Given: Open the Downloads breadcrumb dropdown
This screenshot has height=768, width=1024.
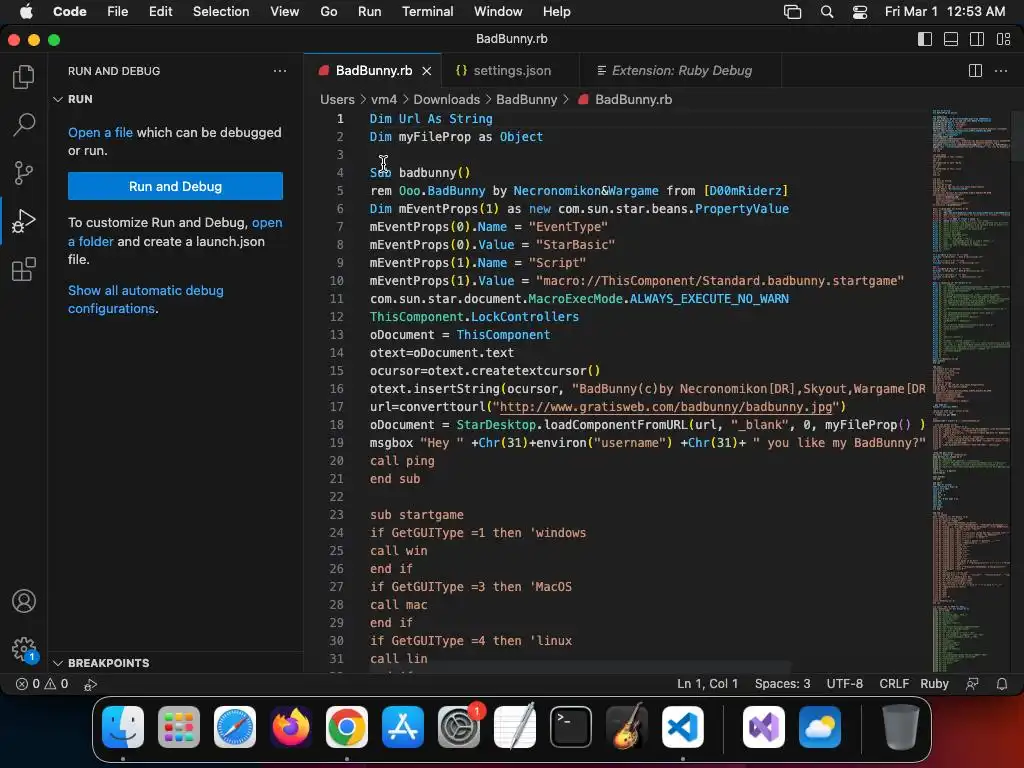Looking at the screenshot, I should tap(447, 99).
